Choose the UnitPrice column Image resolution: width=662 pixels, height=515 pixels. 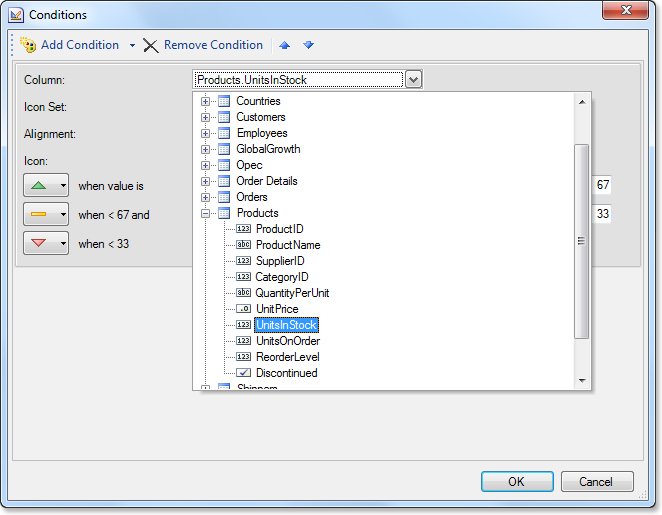click(x=277, y=309)
